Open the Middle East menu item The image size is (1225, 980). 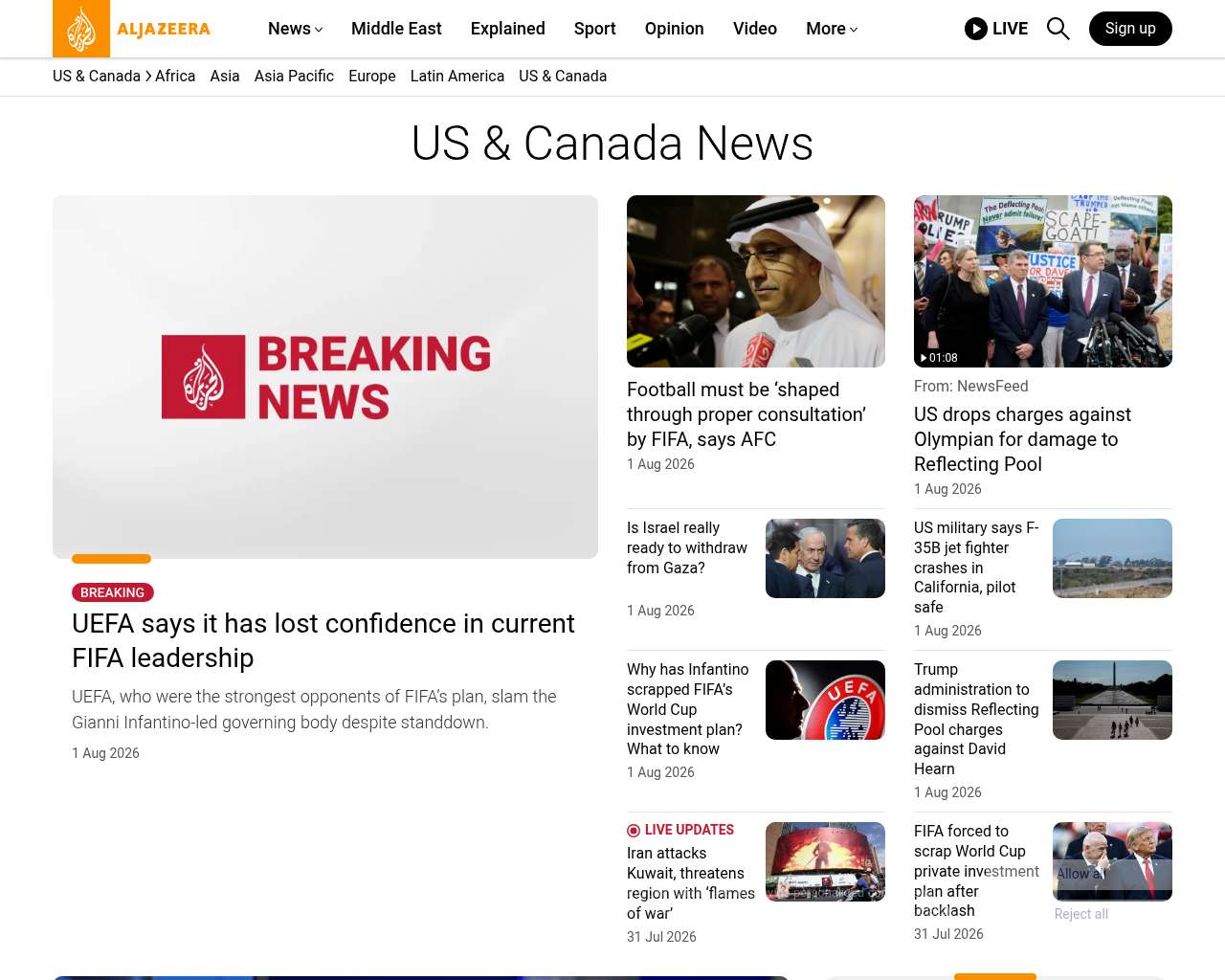pos(396,29)
